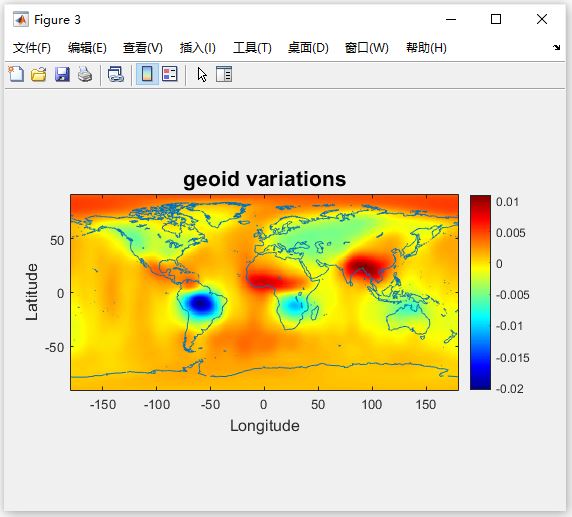Toggle the Insert Legend toolbar button
The image size is (572, 517).
click(170, 74)
